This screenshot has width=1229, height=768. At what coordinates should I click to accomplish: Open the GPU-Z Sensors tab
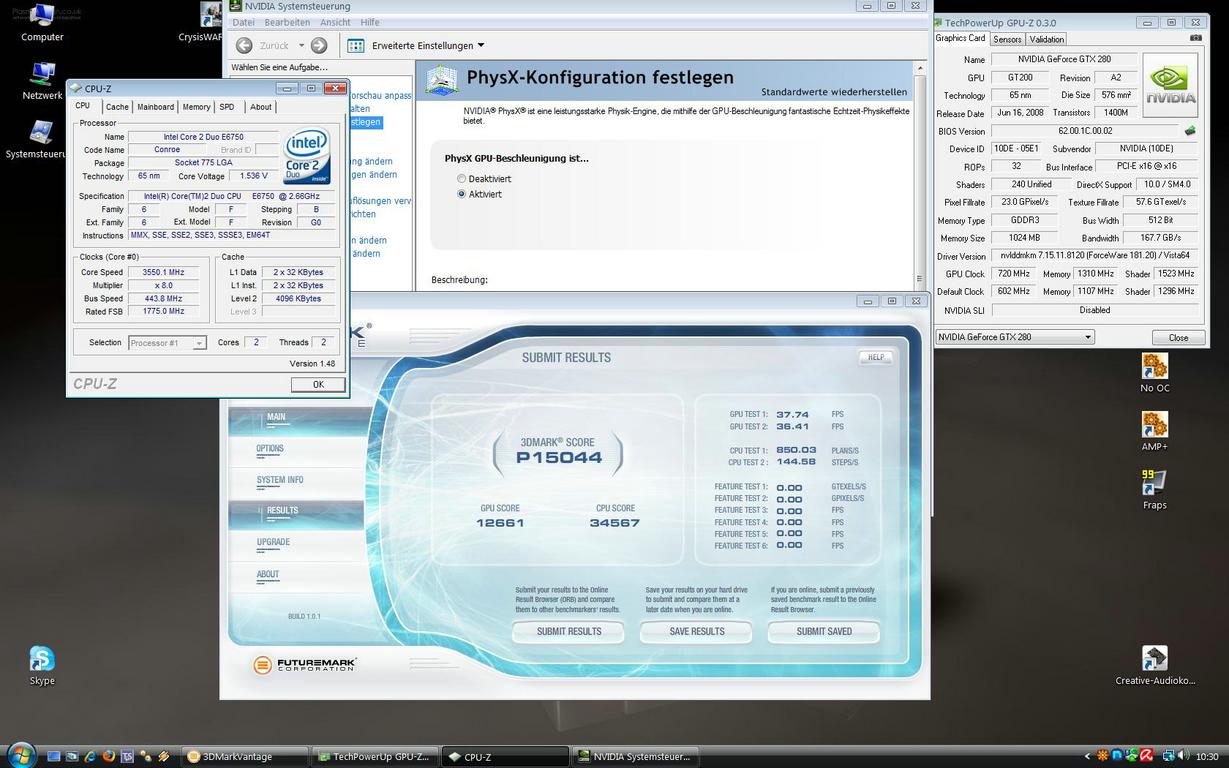coord(1007,39)
